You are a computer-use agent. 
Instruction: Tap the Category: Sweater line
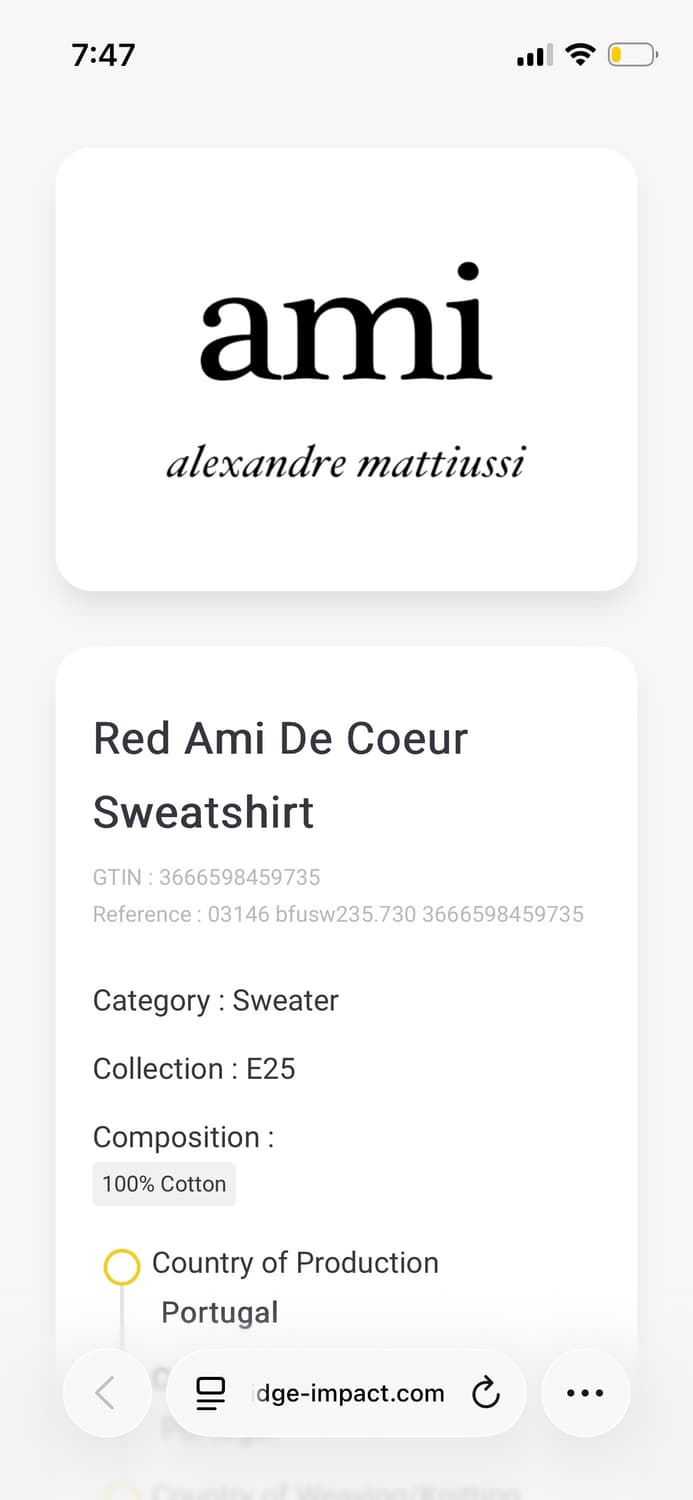[216, 1001]
